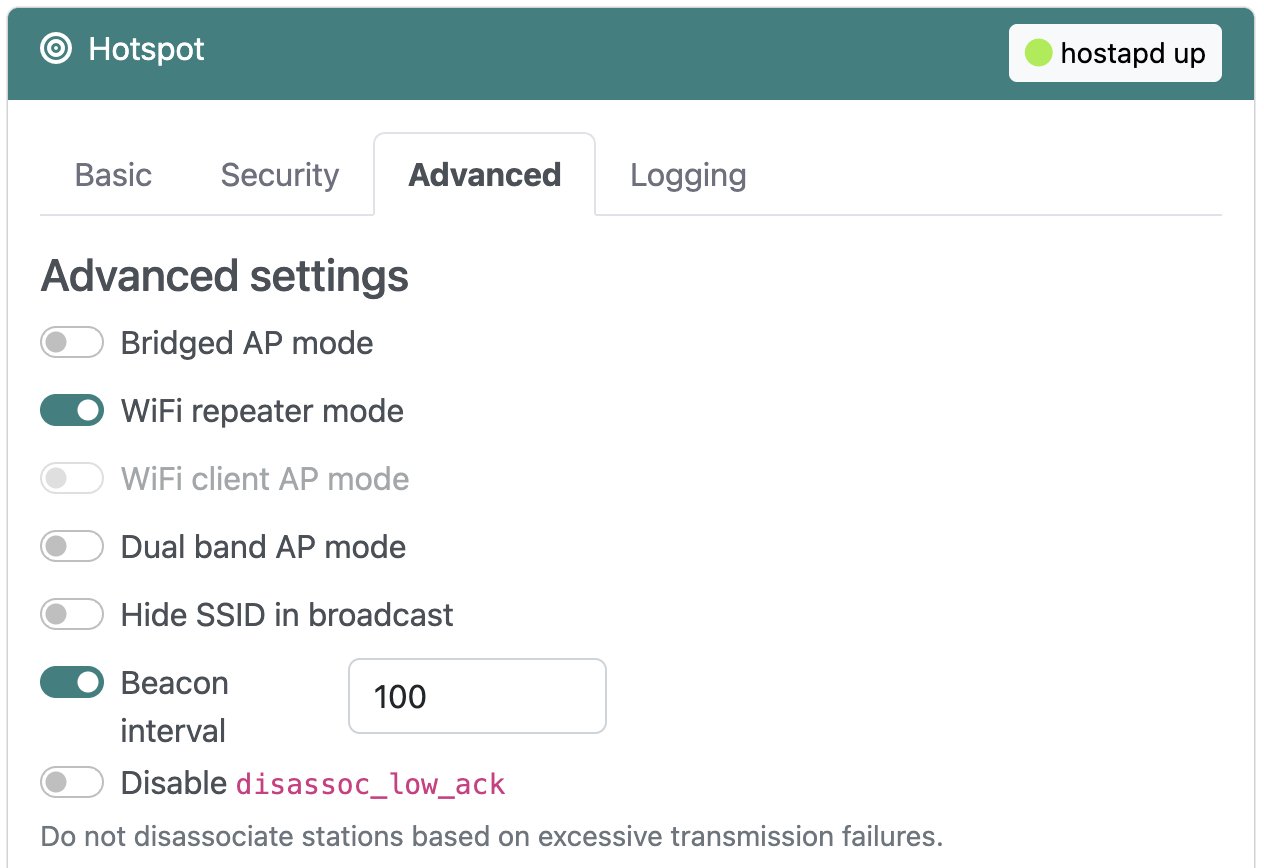Toggle the Disable disassoc_low_ack switch
This screenshot has width=1264, height=868.
[72, 783]
